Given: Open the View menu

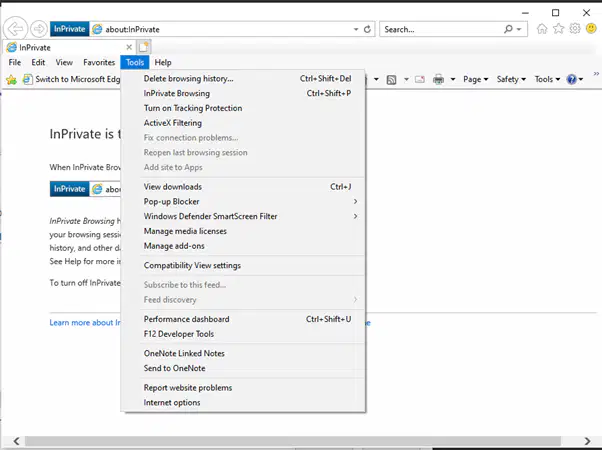Looking at the screenshot, I should (64, 62).
